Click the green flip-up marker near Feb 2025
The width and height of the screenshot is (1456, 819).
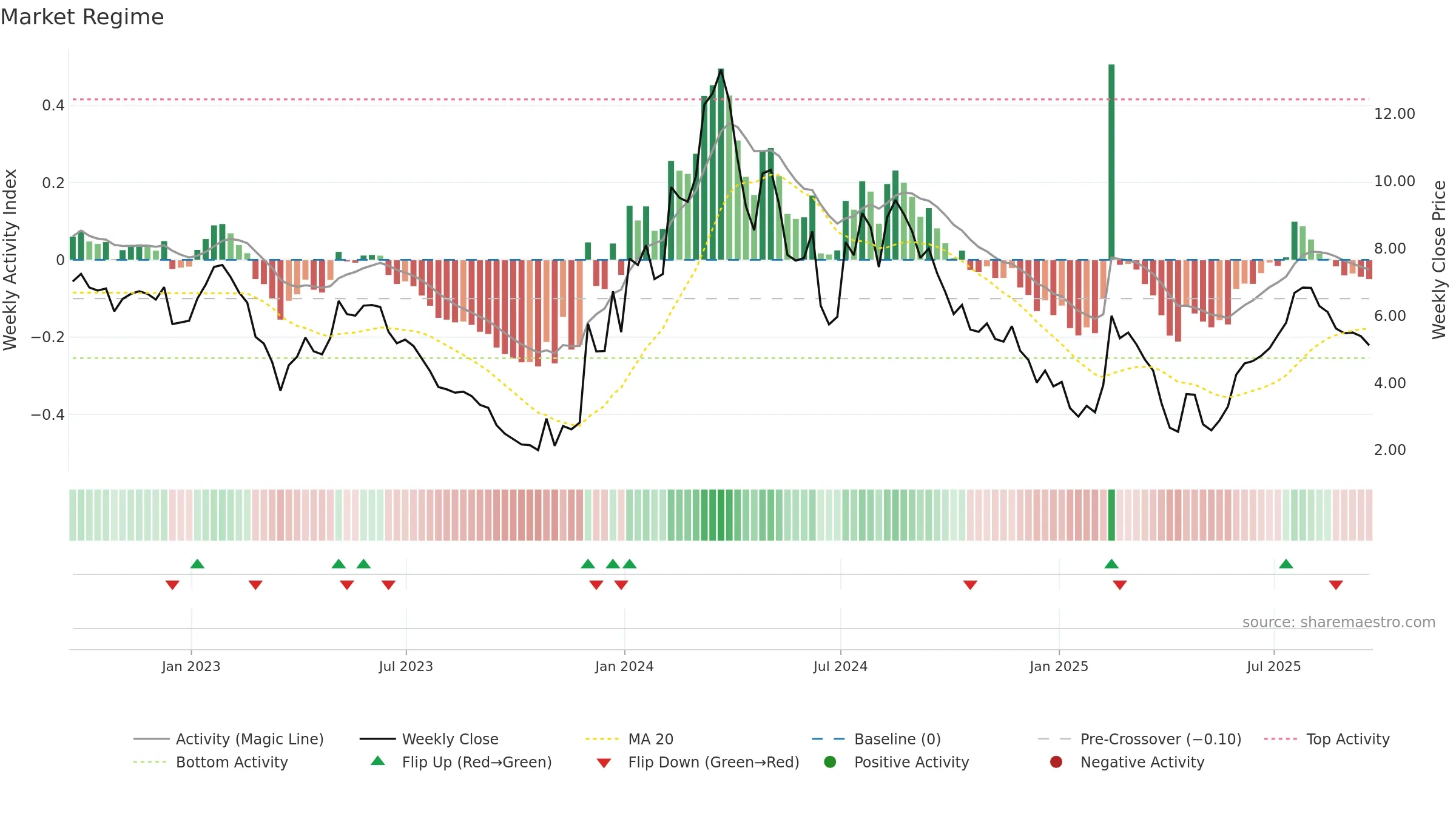point(1111,564)
